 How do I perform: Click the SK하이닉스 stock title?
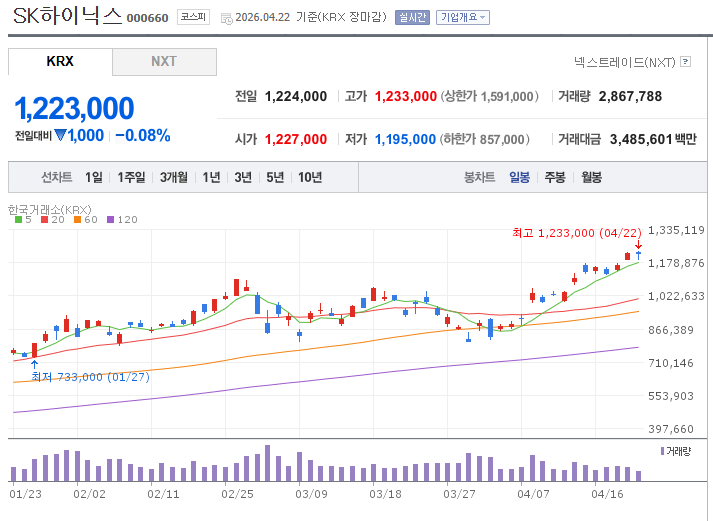tap(68, 16)
